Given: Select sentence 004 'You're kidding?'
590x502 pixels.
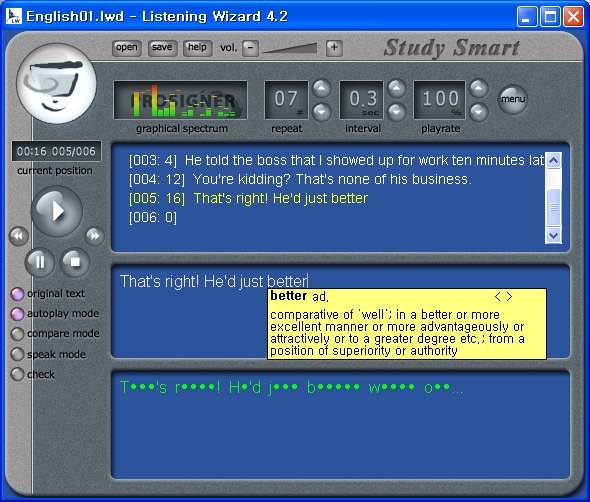Looking at the screenshot, I should [x=300, y=179].
